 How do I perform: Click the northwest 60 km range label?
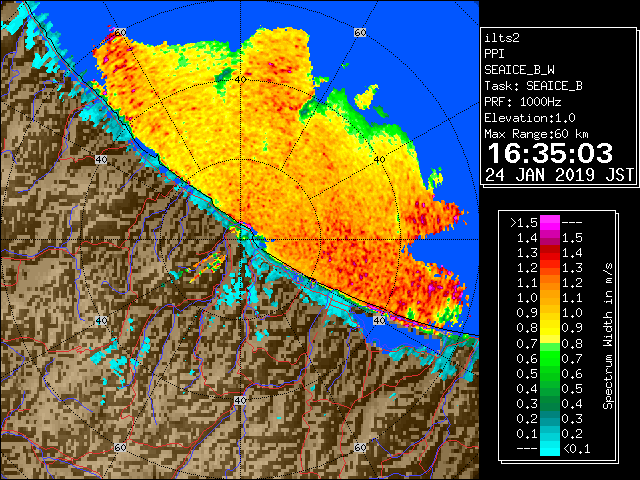point(120,32)
